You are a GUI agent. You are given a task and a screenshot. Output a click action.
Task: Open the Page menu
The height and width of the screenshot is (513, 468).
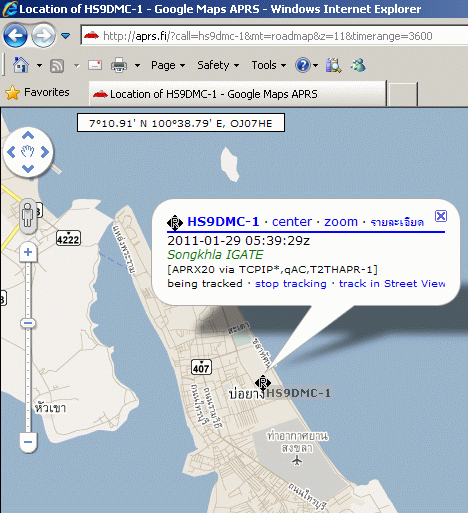click(x=168, y=65)
